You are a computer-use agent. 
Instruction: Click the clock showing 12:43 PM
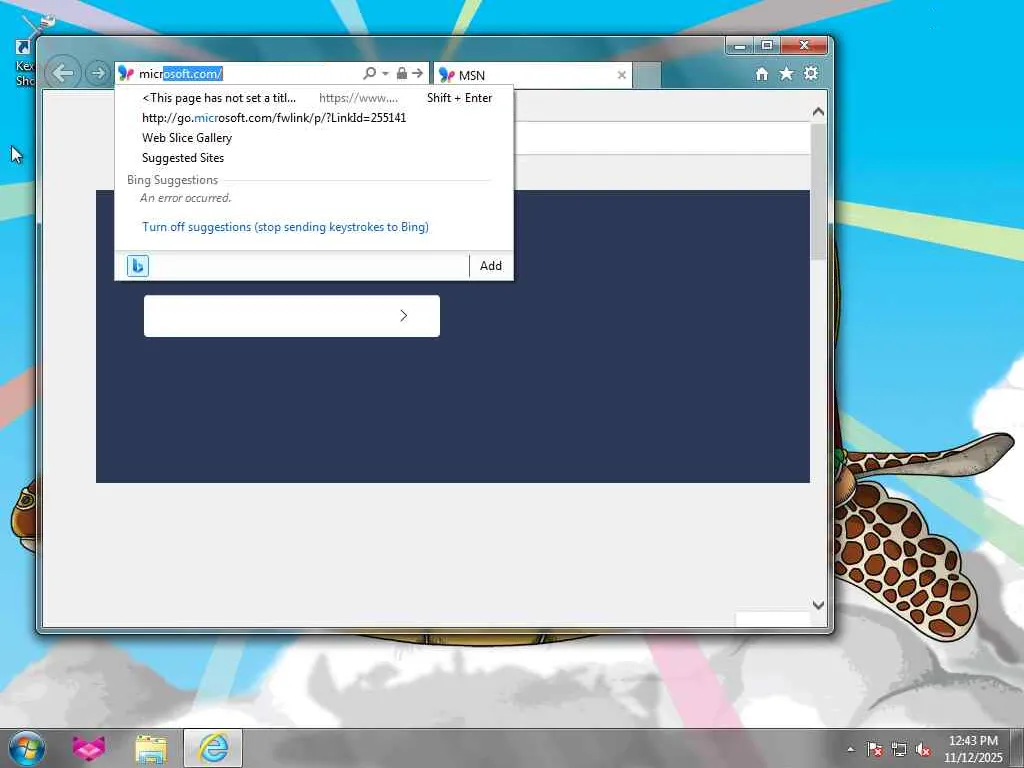point(973,749)
